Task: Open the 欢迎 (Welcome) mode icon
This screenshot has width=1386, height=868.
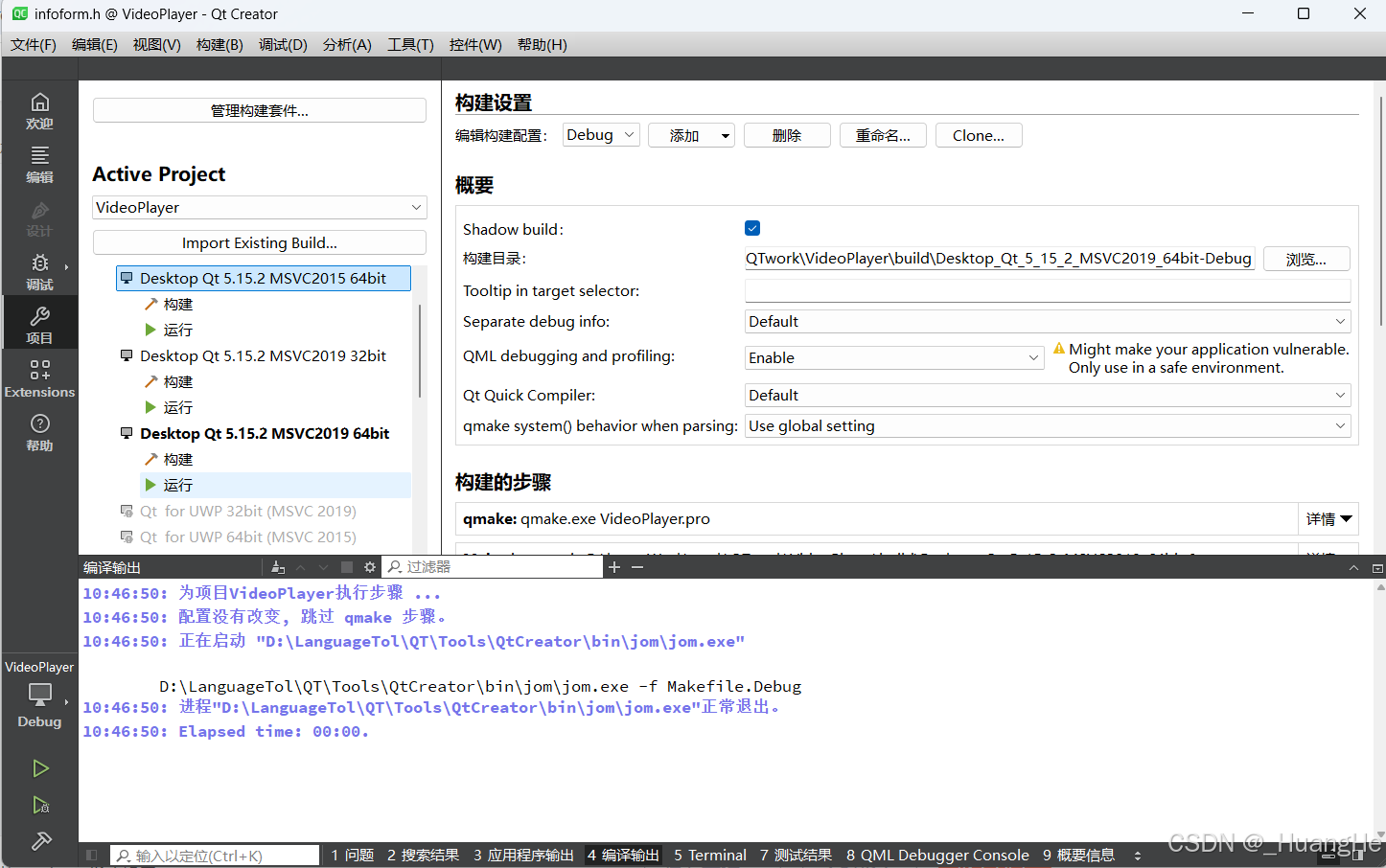Action: tap(39, 108)
